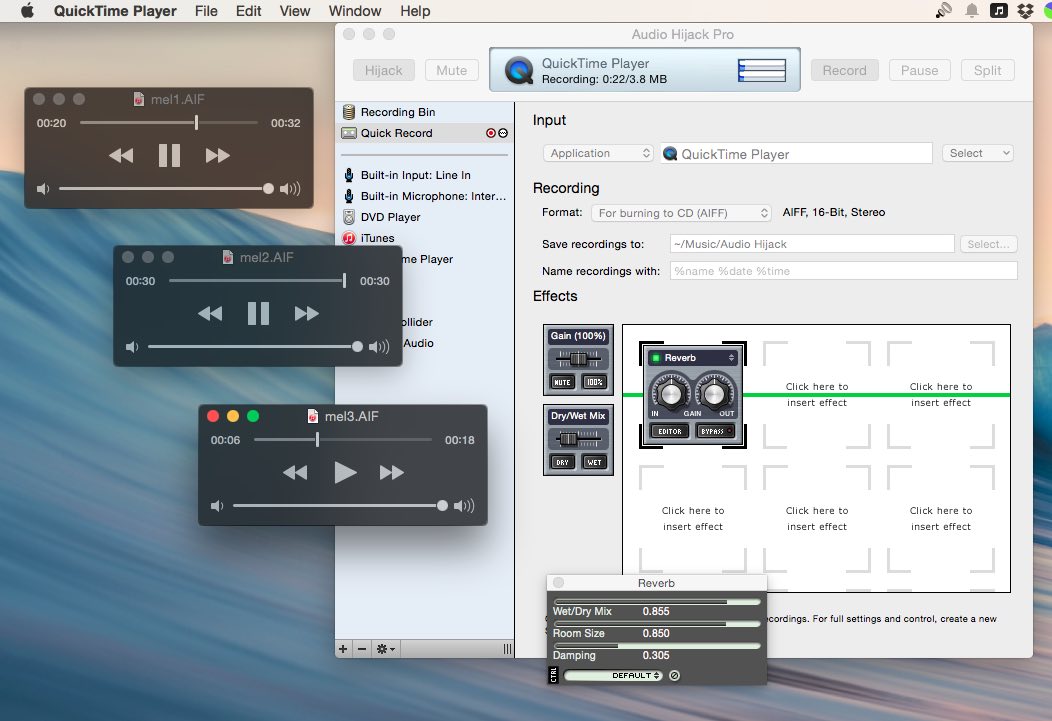Open the Reverb effect selector arrows
The height and width of the screenshot is (721, 1052).
tap(731, 358)
